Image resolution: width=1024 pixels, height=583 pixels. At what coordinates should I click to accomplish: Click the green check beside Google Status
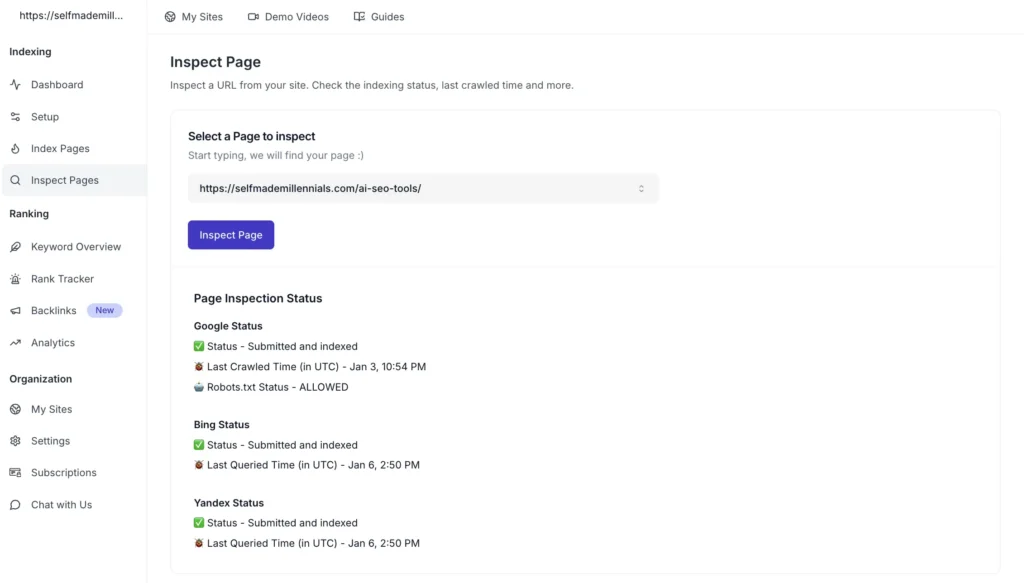pos(200,346)
